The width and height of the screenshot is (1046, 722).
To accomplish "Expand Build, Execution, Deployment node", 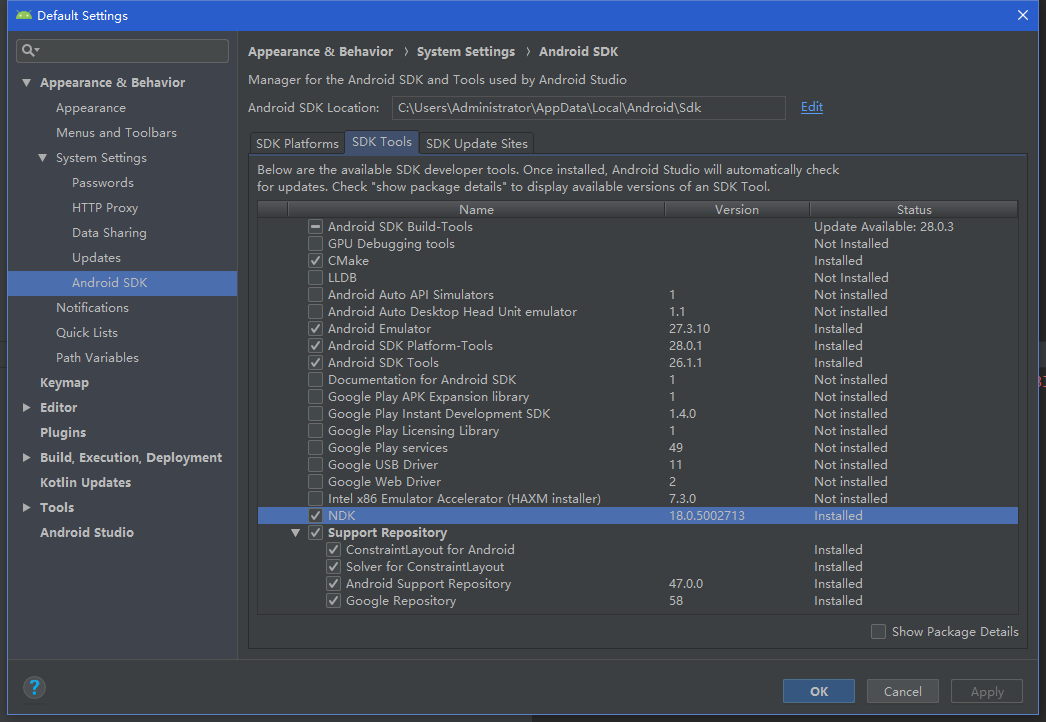I will click(27, 458).
